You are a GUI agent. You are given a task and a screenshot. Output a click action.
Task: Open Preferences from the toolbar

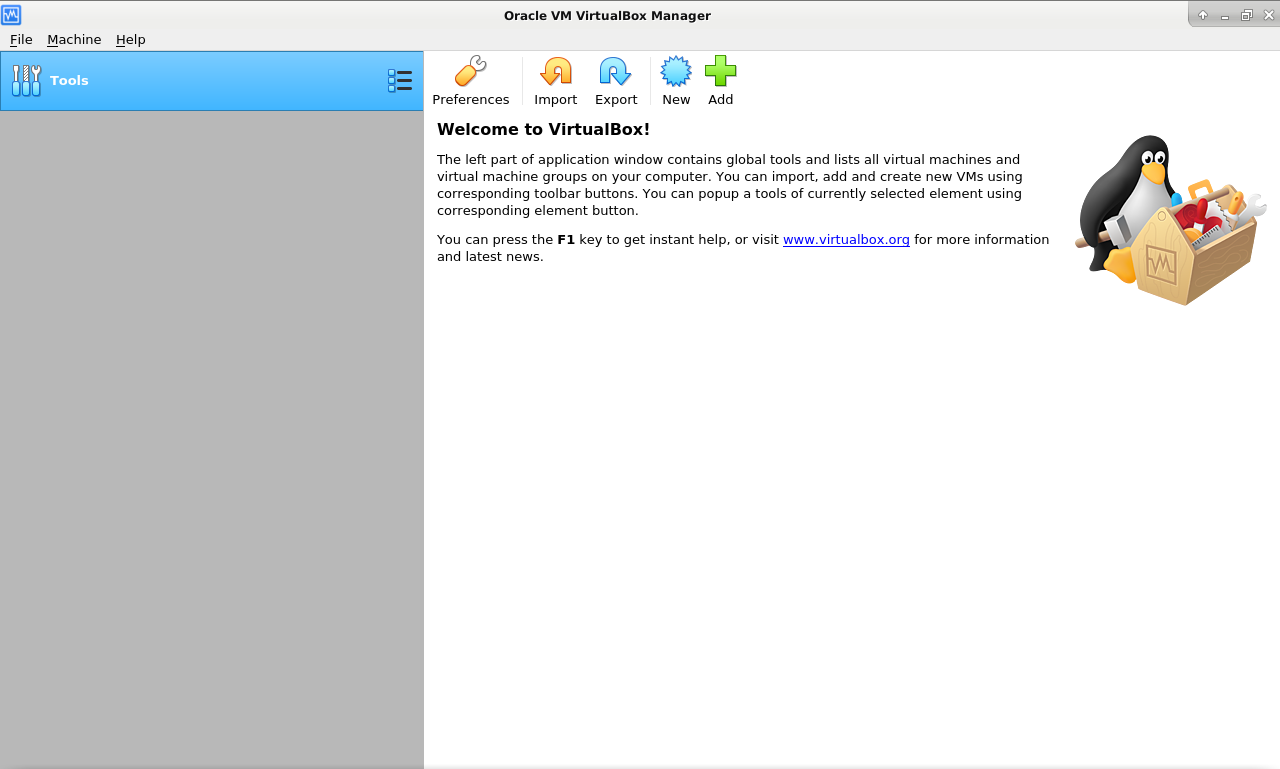pos(470,81)
